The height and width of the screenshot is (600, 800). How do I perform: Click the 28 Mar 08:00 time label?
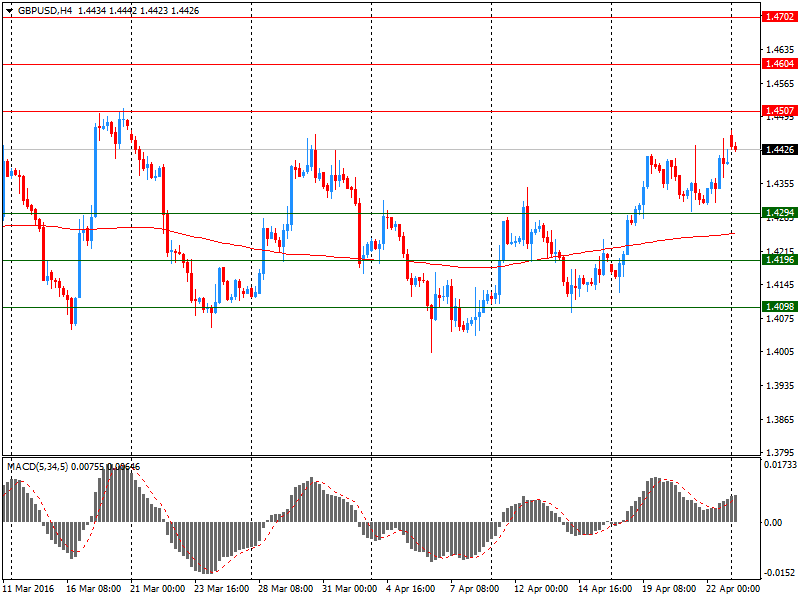coord(285,589)
